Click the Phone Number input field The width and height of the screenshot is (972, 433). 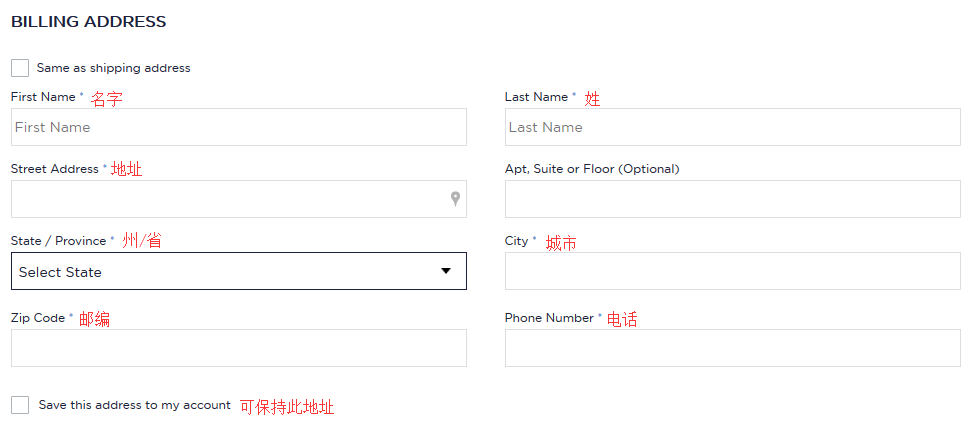tap(732, 348)
